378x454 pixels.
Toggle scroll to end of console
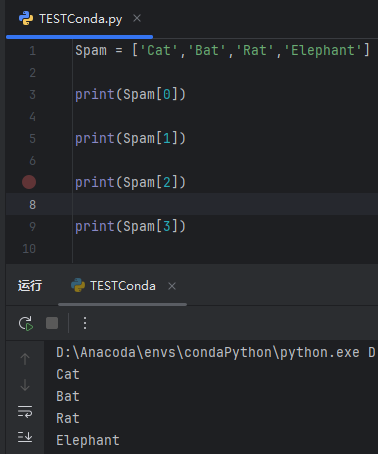click(25, 436)
